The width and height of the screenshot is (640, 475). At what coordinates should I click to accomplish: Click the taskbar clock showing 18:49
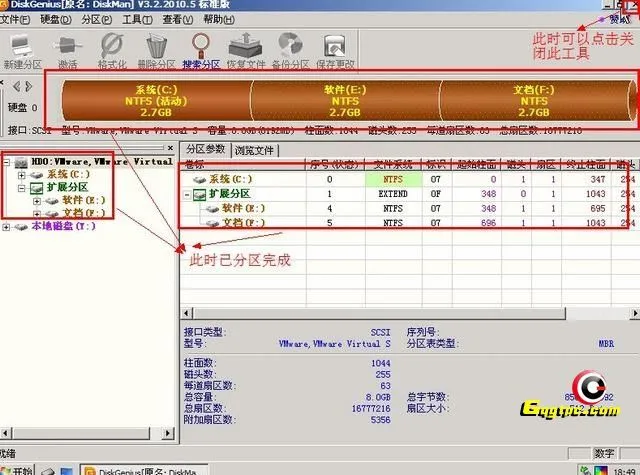point(624,472)
